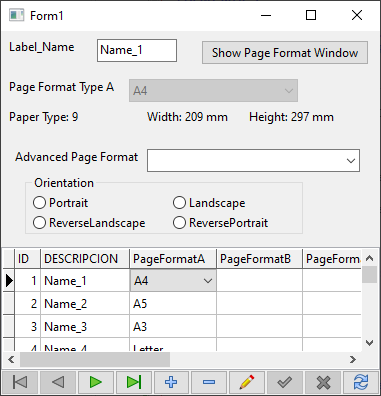Image resolution: width=381 pixels, height=396 pixels.
Task: Click the ID cell with value 2
Action: tap(27, 304)
